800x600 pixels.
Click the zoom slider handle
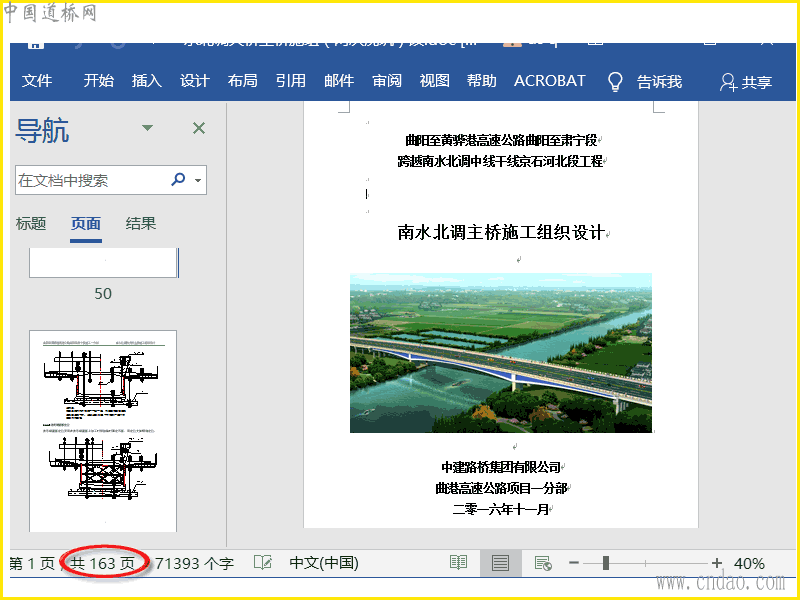click(606, 563)
